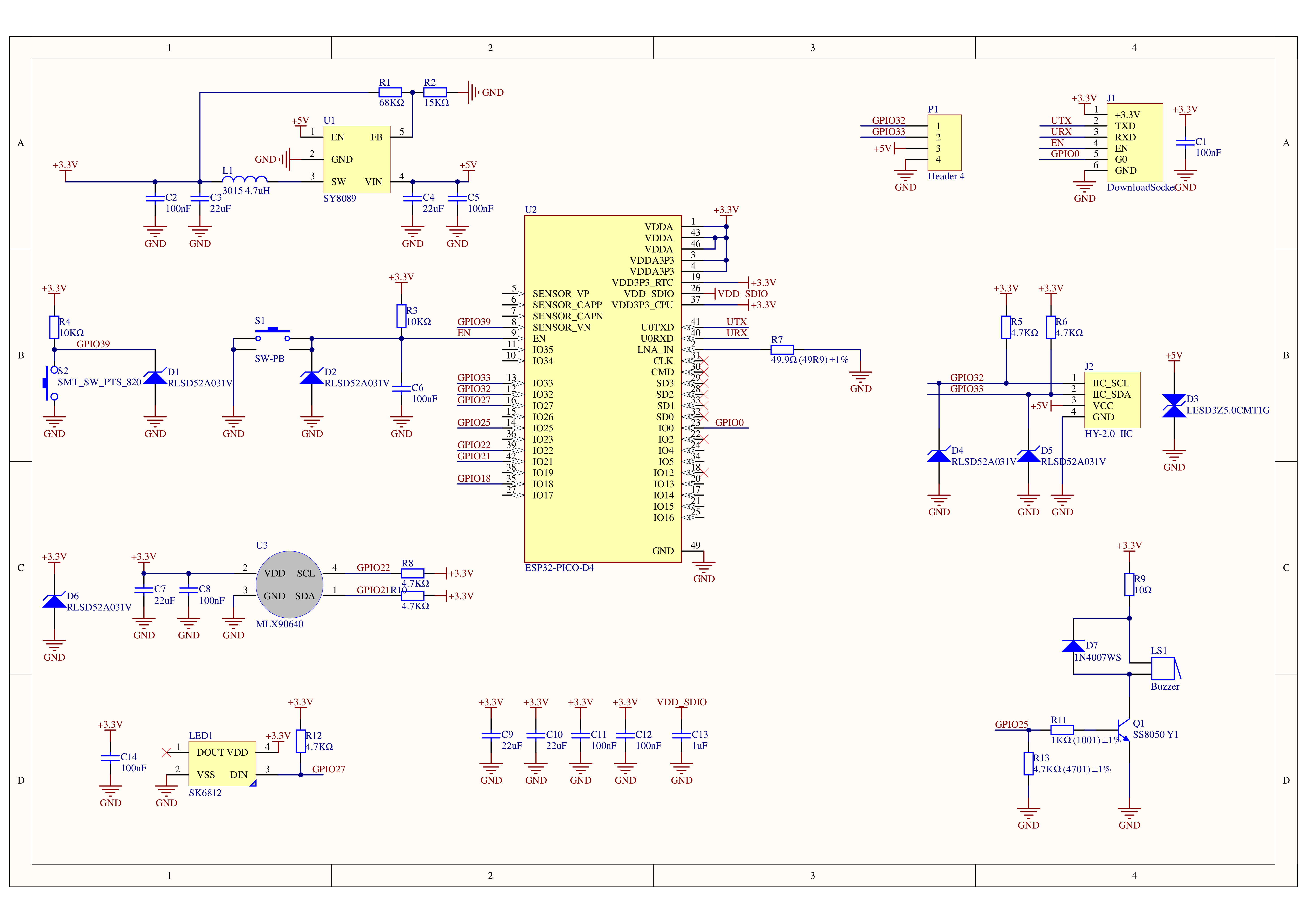Click the R1 68KΩ resistor symbol
This screenshot has width=1308, height=924.
(390, 92)
